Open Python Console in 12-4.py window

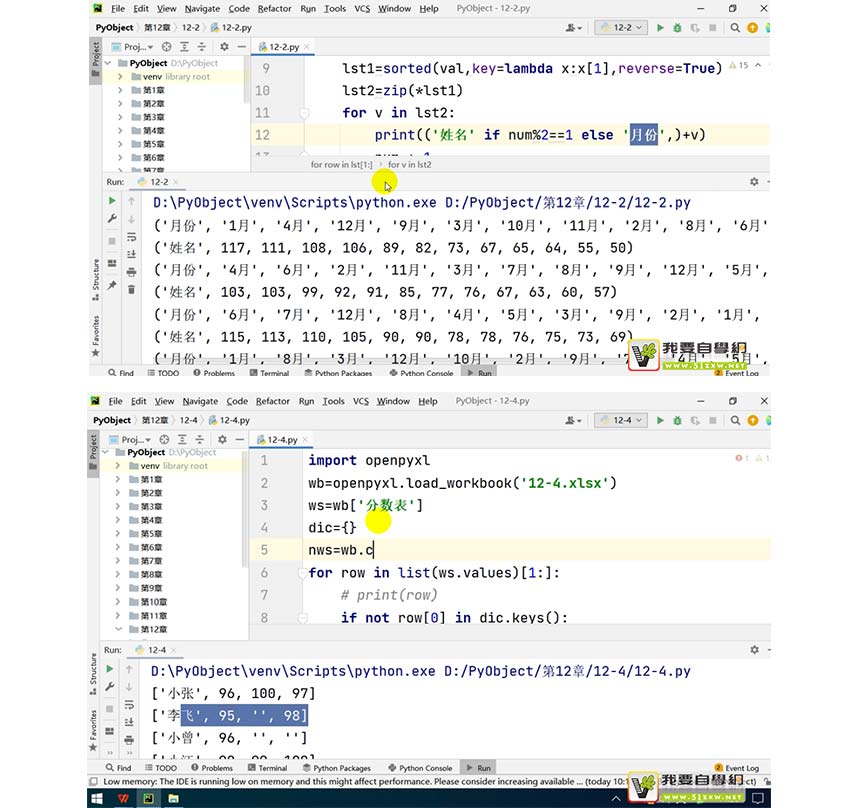coord(421,768)
